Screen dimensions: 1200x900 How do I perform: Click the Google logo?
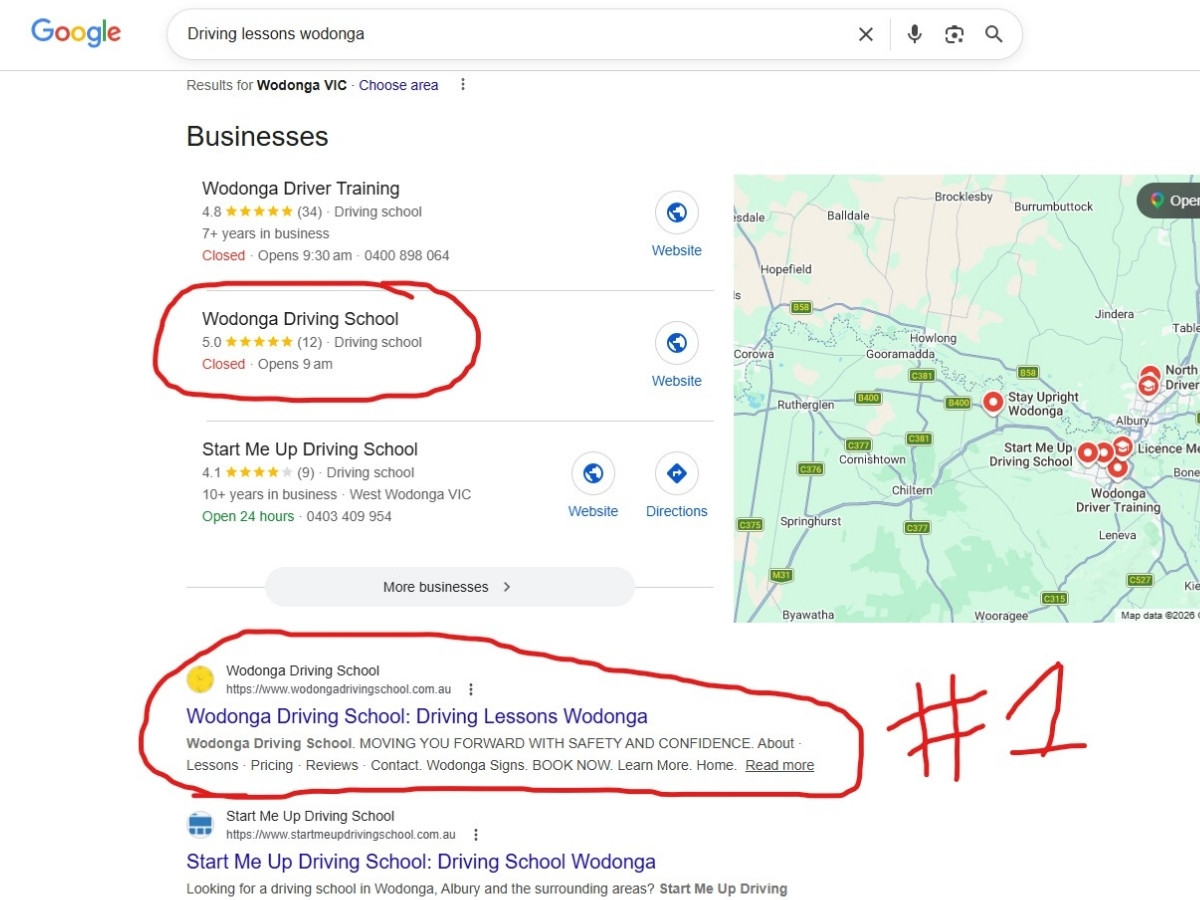[76, 32]
